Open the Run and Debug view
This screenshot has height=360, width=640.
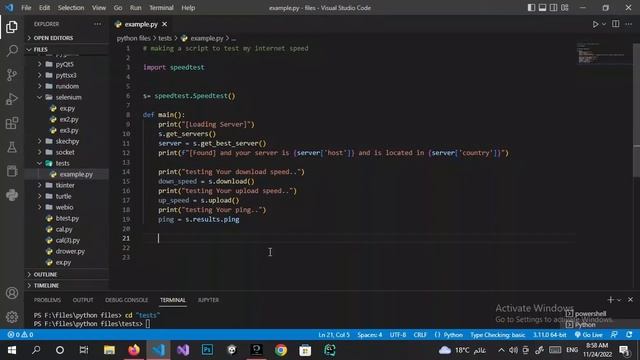pos(12,99)
